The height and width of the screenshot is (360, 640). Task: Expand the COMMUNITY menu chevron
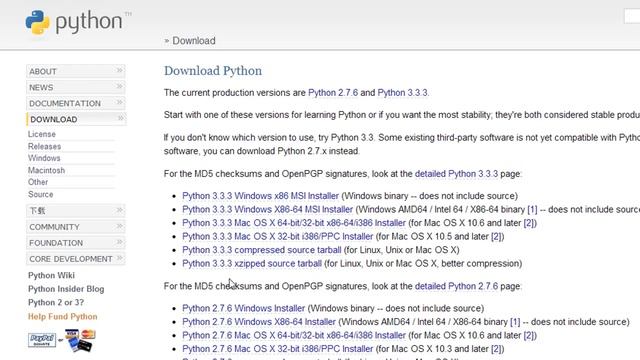click(x=120, y=226)
